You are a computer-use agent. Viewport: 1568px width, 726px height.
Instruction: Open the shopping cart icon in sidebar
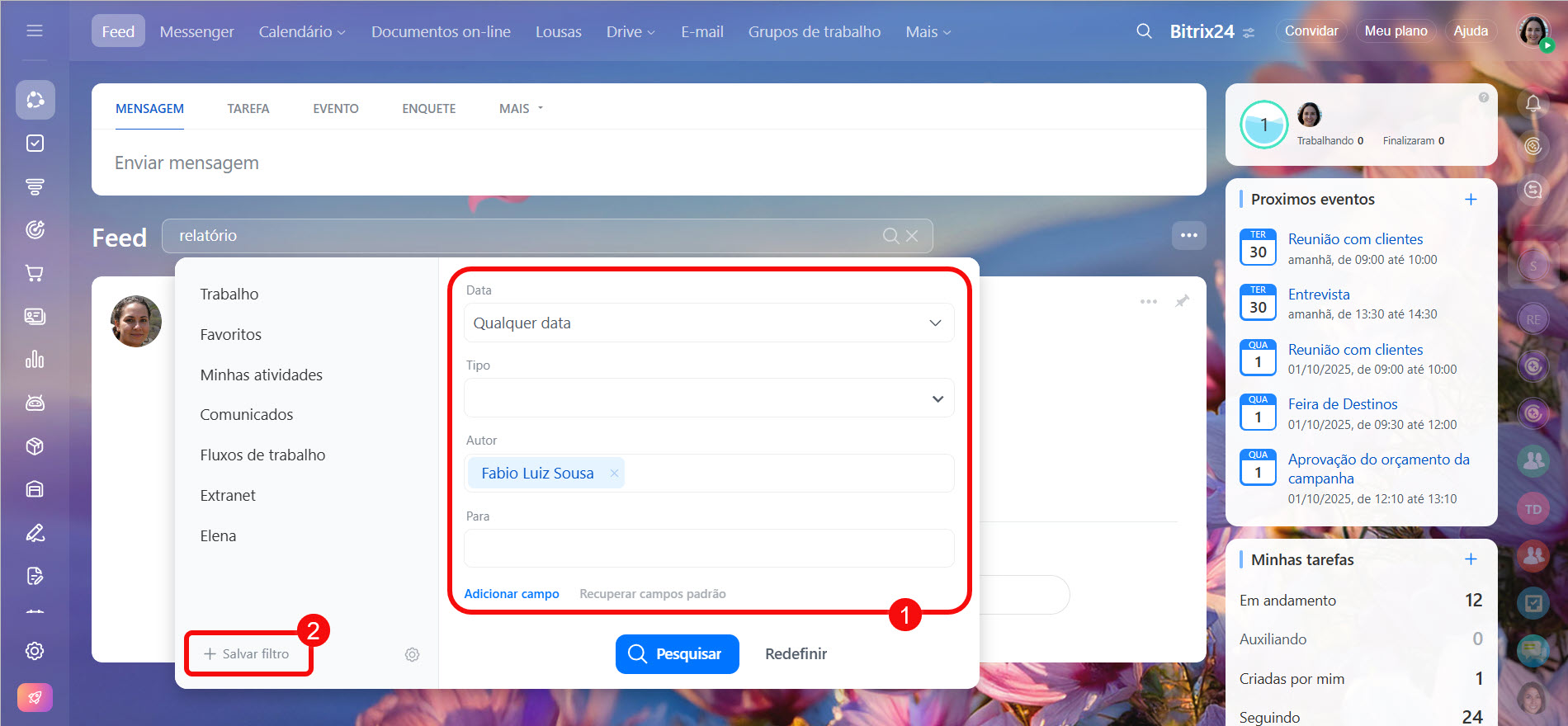click(35, 273)
